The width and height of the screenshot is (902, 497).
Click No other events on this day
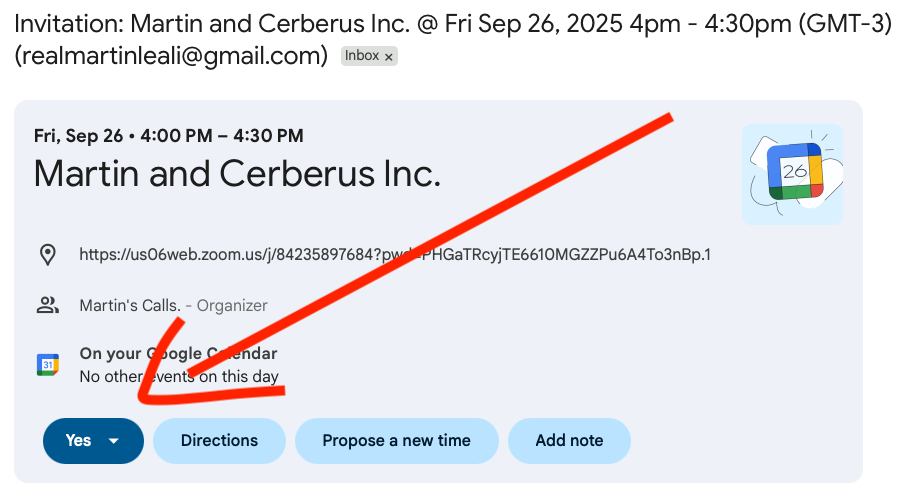179,377
